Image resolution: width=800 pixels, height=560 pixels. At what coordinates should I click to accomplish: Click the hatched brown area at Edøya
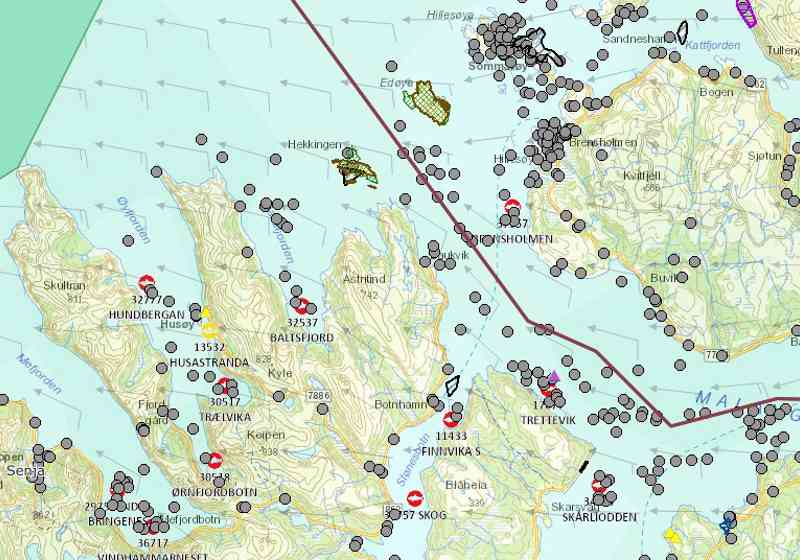click(x=429, y=101)
